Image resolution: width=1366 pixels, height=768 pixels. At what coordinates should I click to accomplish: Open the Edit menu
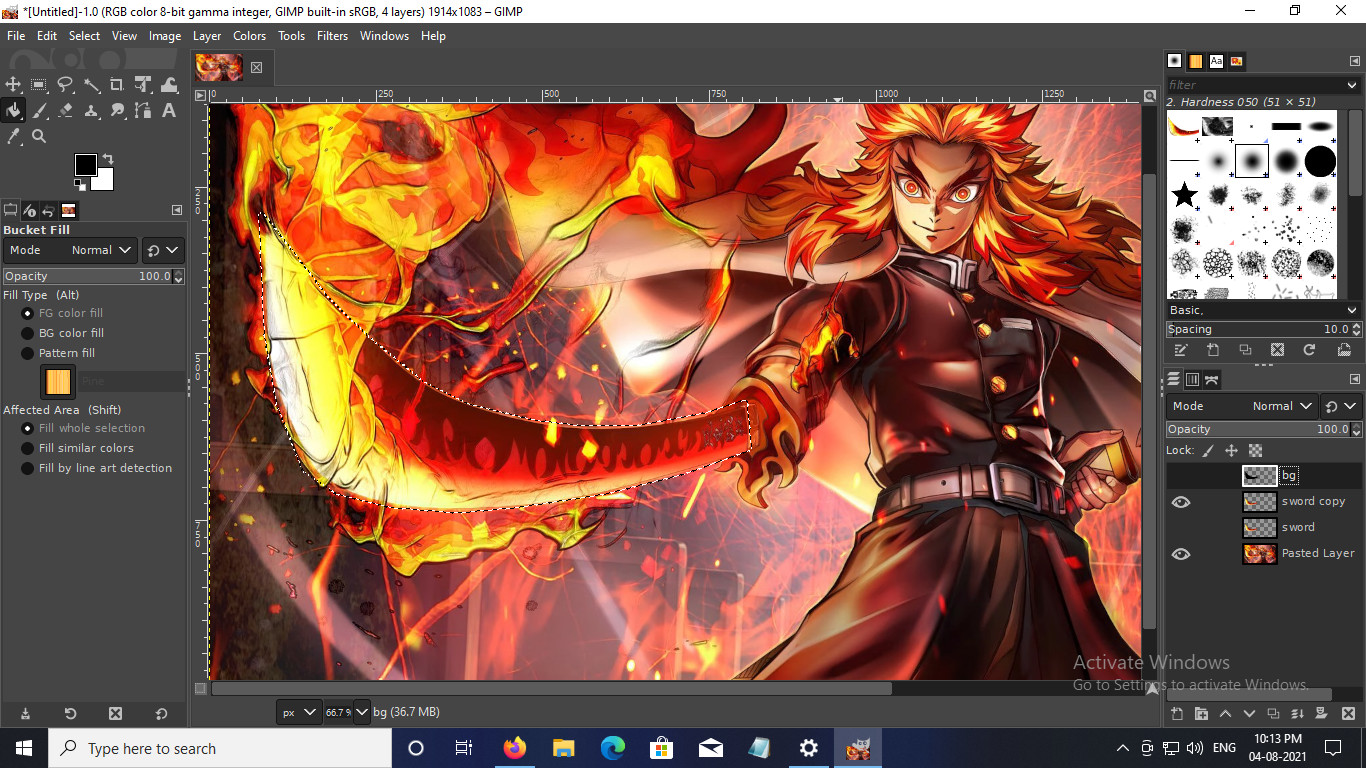(x=47, y=36)
